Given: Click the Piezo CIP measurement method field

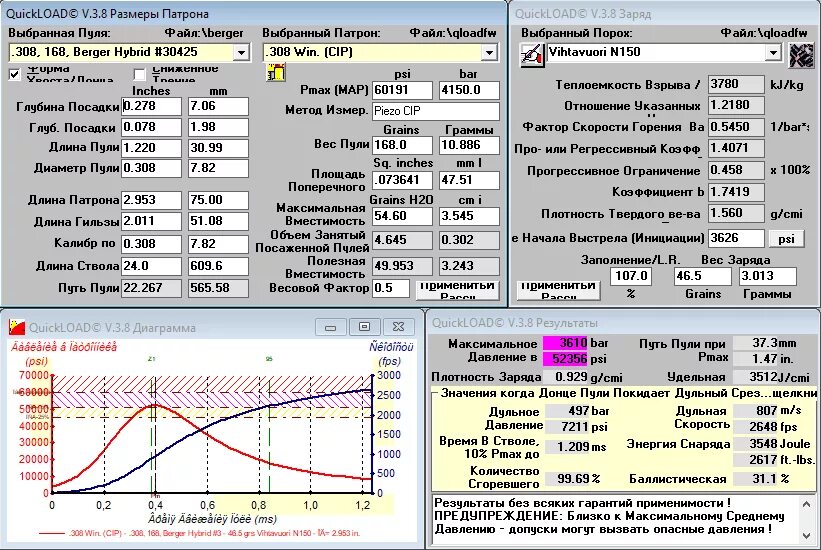Looking at the screenshot, I should click(436, 111).
